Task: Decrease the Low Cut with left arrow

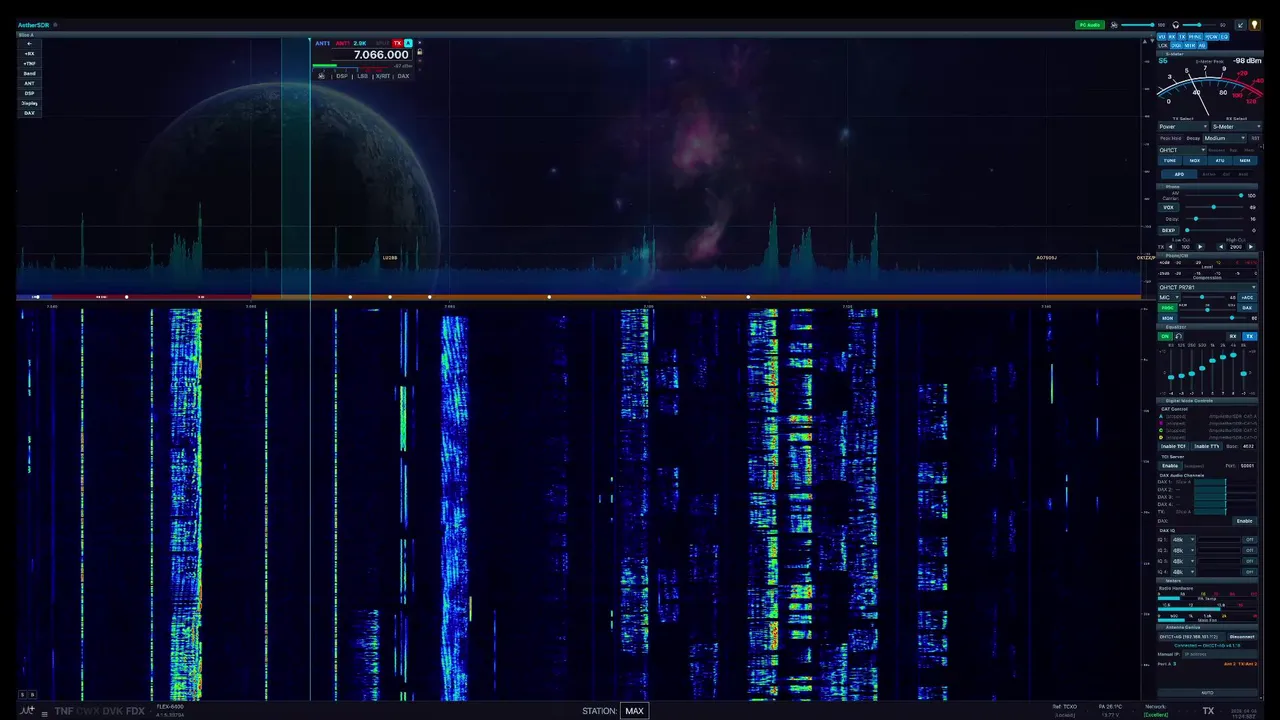Action: click(x=1171, y=246)
